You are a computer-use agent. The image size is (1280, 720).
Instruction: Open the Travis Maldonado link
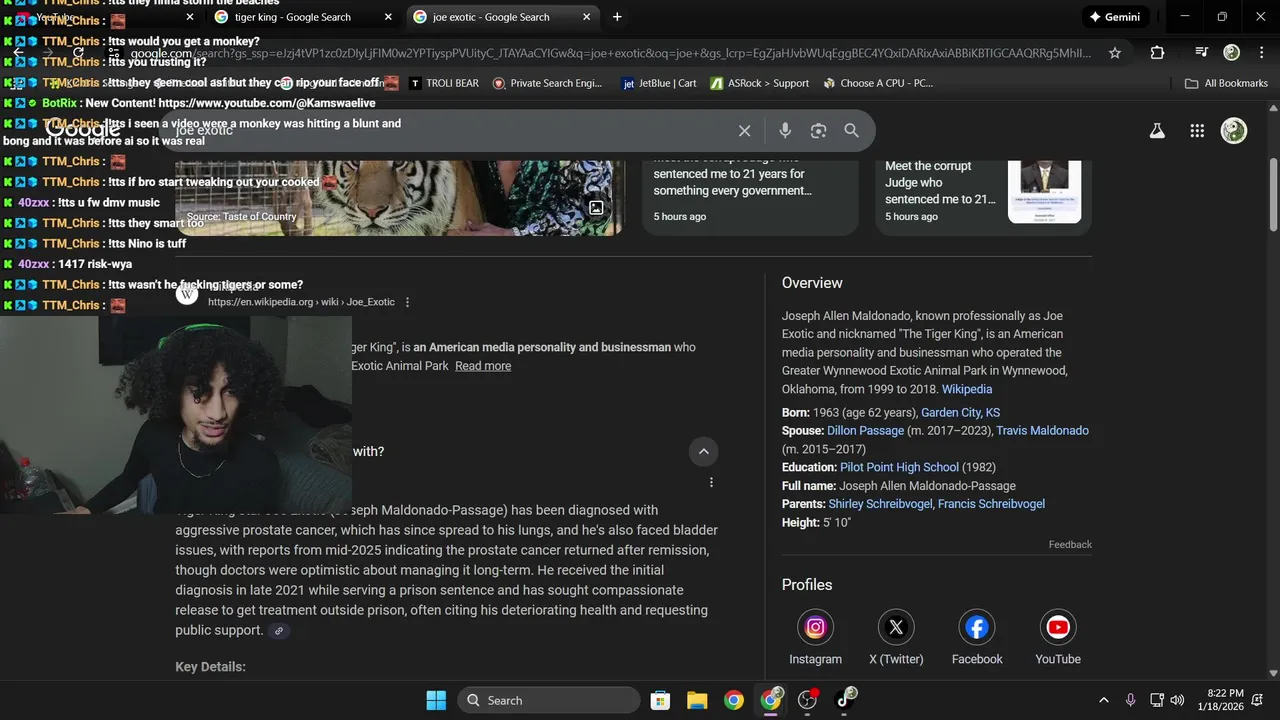(1042, 431)
